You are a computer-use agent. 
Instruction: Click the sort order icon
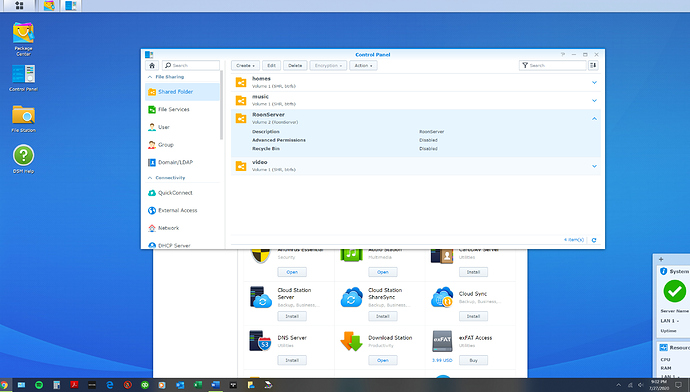593,66
